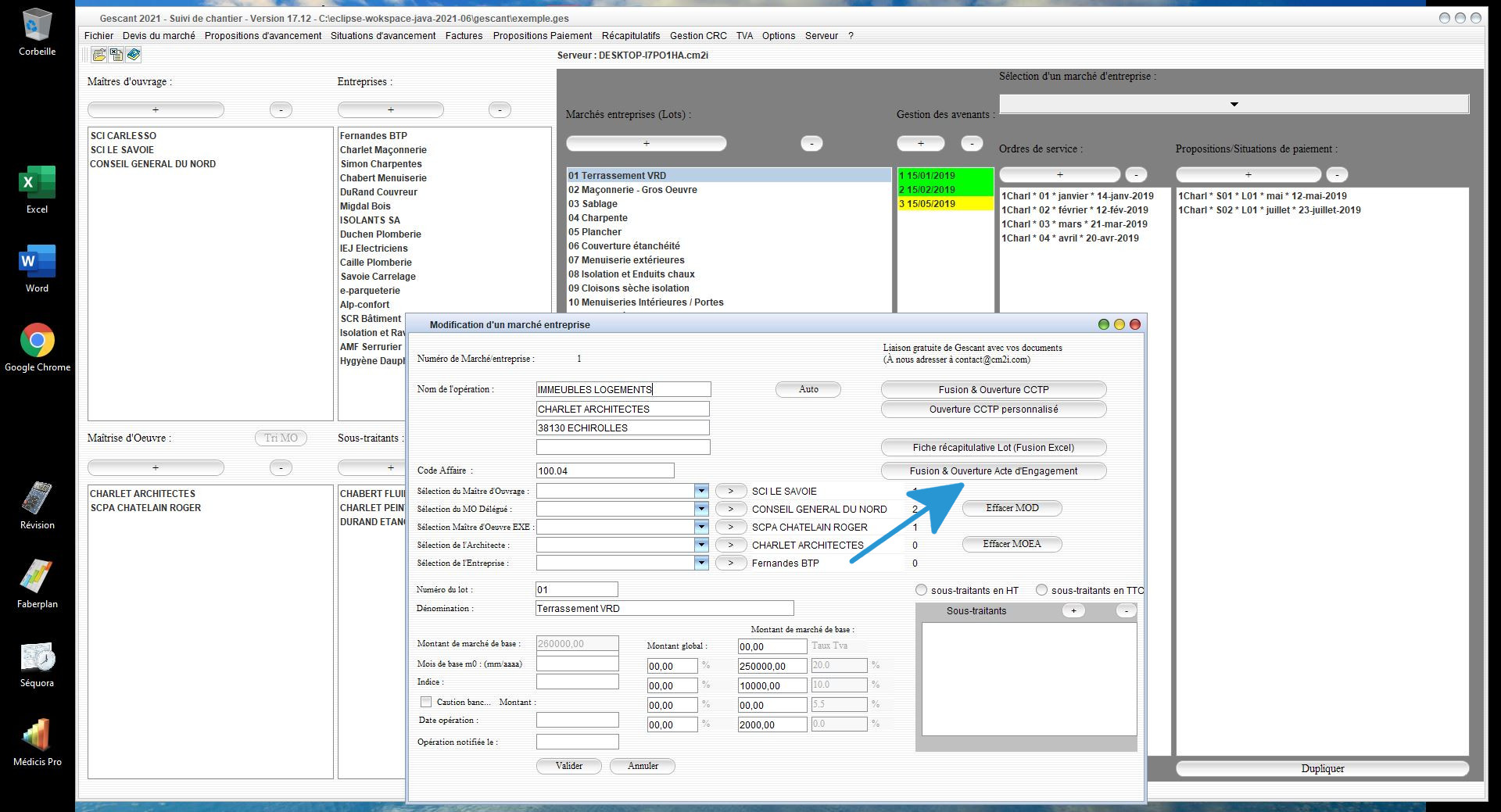Screen dimensions: 1501x812
Task: Remove an avenant with the minus button
Action: 972,143
